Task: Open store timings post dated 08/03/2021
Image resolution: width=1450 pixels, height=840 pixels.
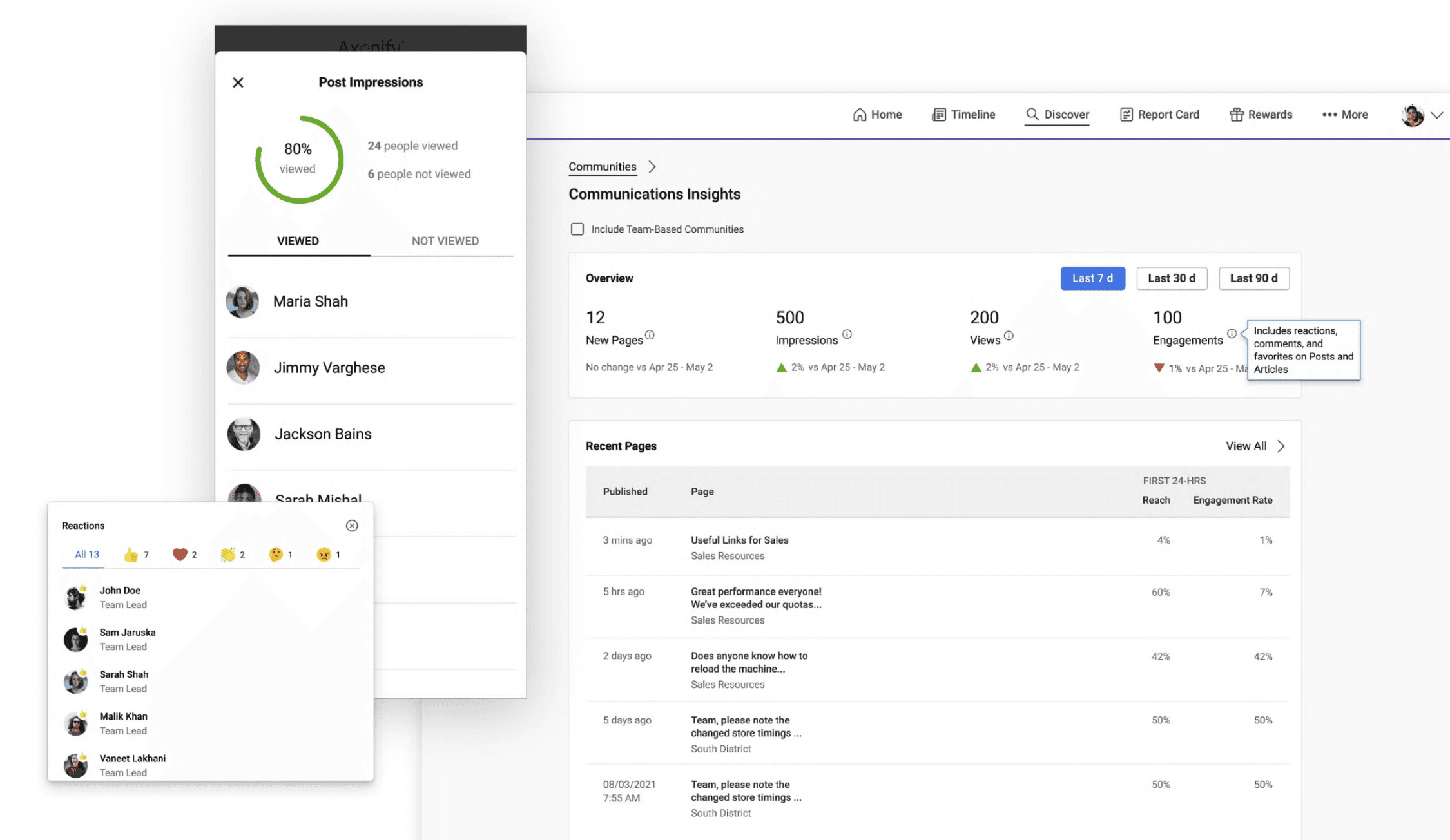Action: (x=746, y=792)
